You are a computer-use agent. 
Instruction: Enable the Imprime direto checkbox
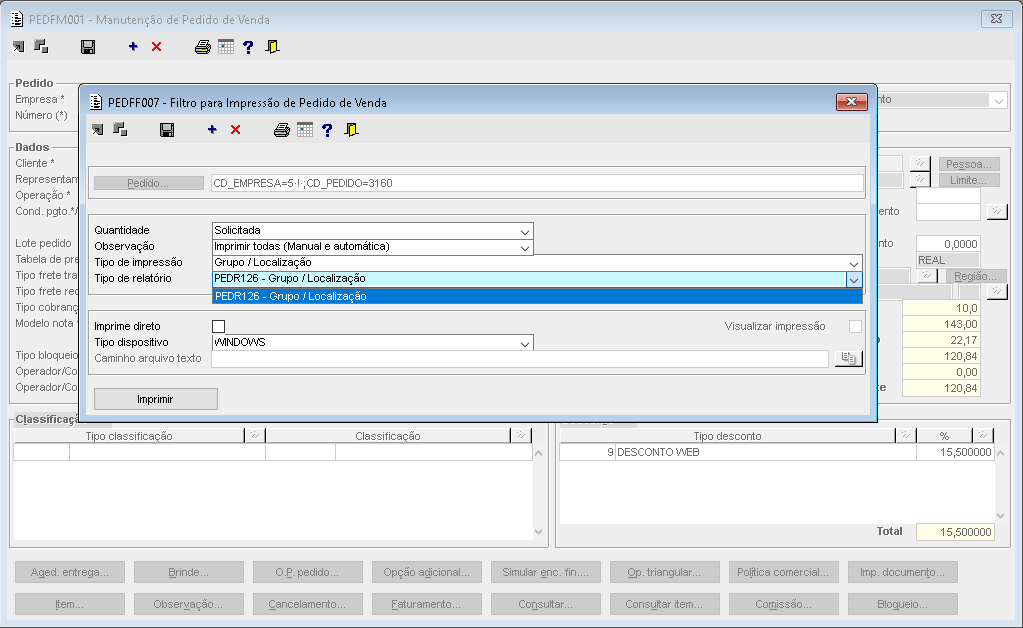click(219, 326)
